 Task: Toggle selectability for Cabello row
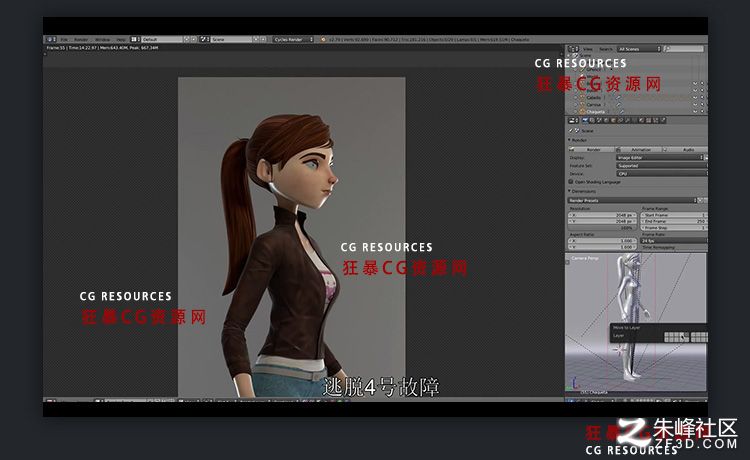[x=702, y=98]
